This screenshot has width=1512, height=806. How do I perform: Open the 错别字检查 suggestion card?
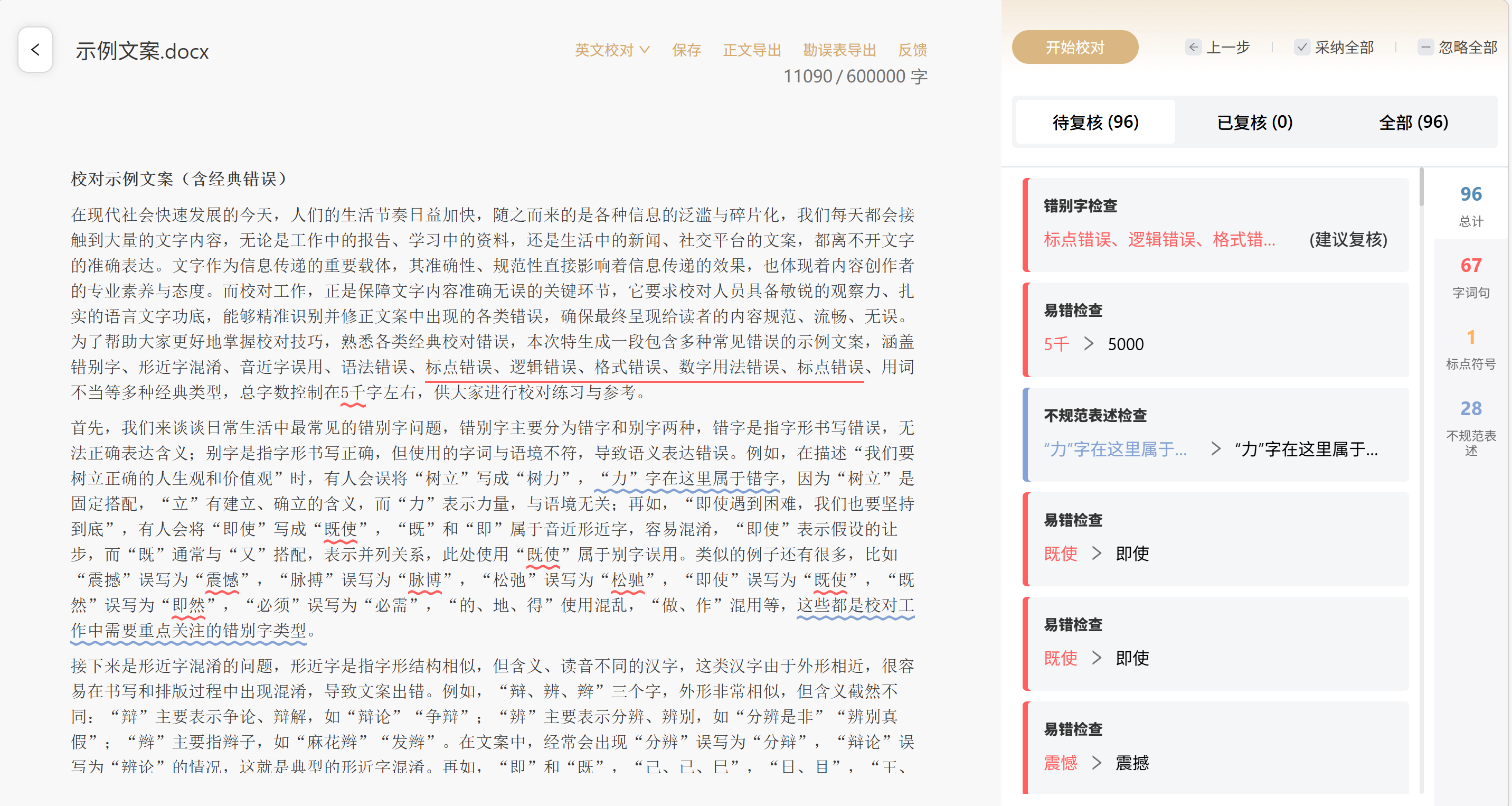[1215, 225]
